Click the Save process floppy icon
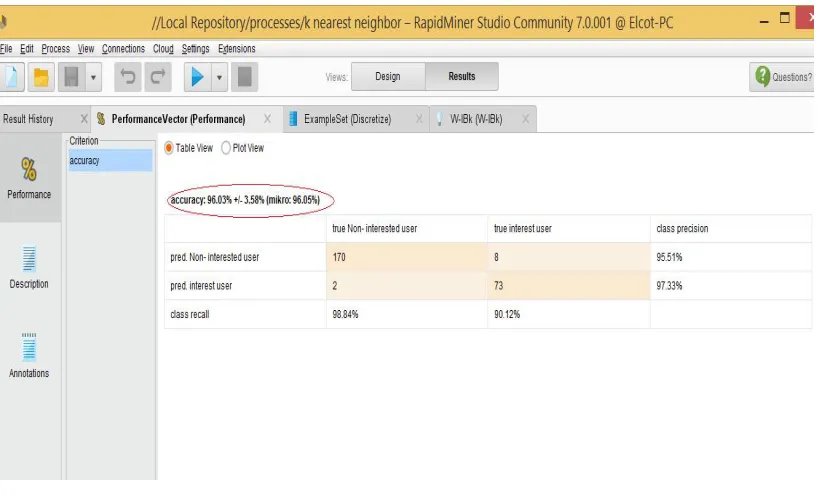This screenshot has width=820, height=498. [x=72, y=77]
